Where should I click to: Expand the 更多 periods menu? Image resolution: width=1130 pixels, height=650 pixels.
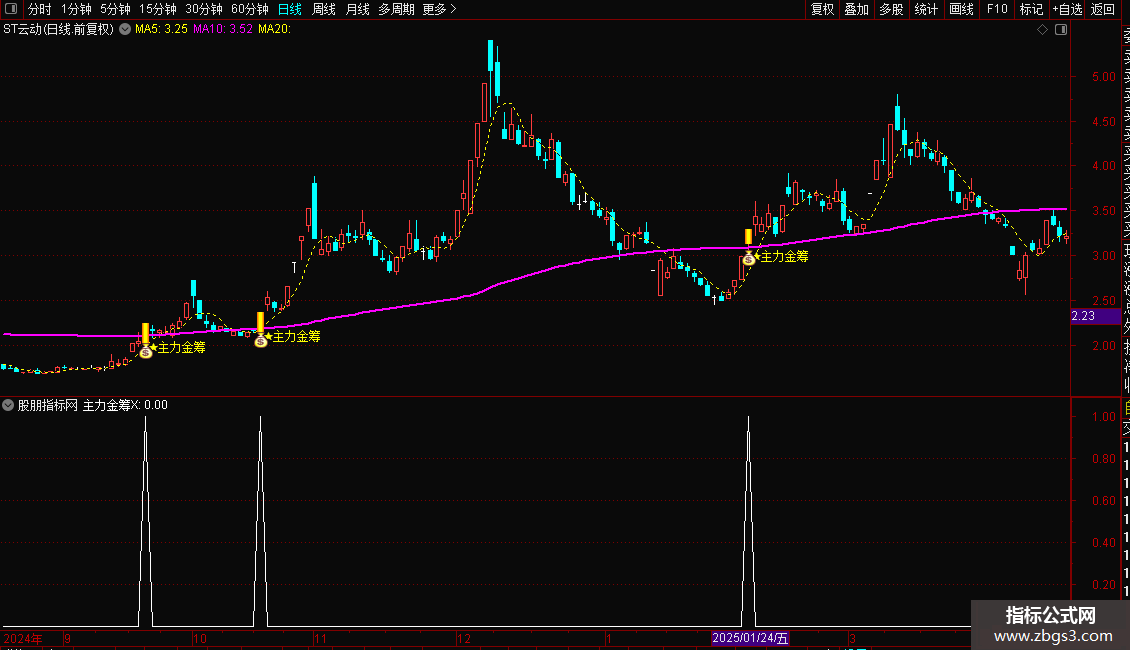[440, 9]
